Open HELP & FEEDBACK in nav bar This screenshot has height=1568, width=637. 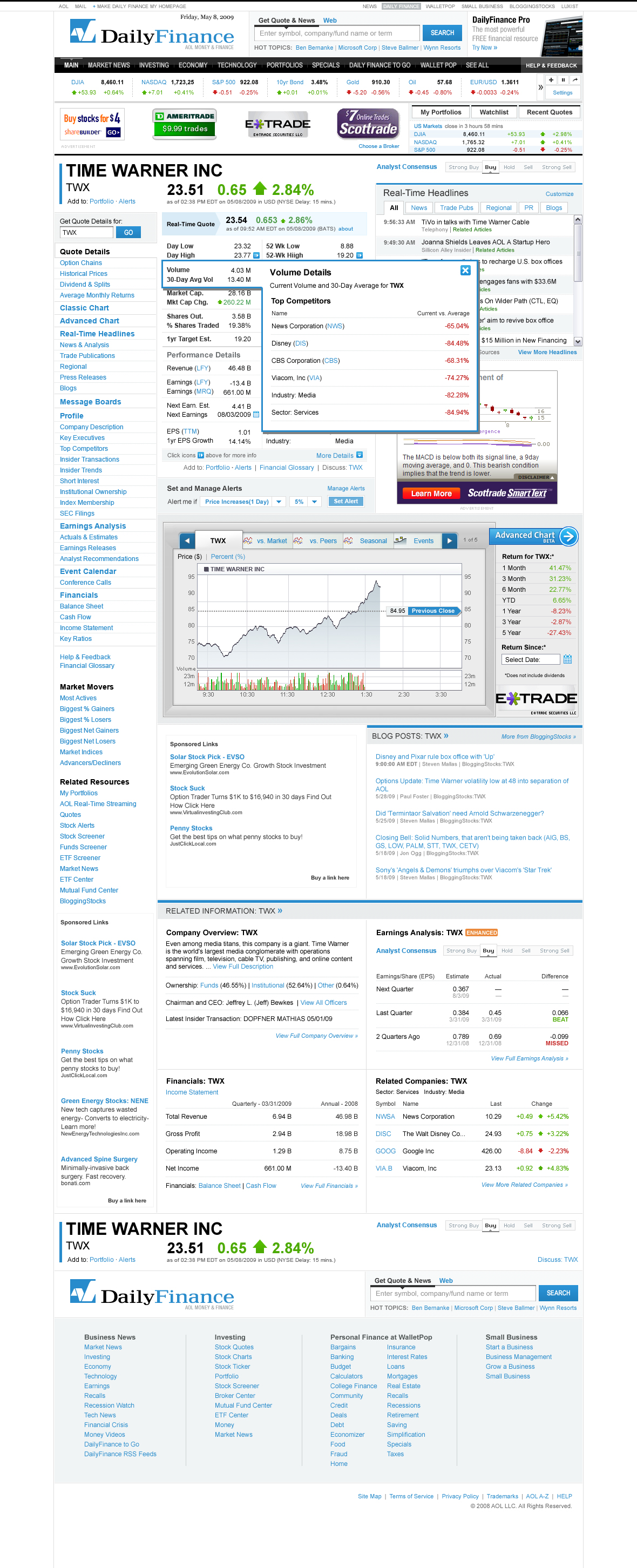(x=551, y=65)
